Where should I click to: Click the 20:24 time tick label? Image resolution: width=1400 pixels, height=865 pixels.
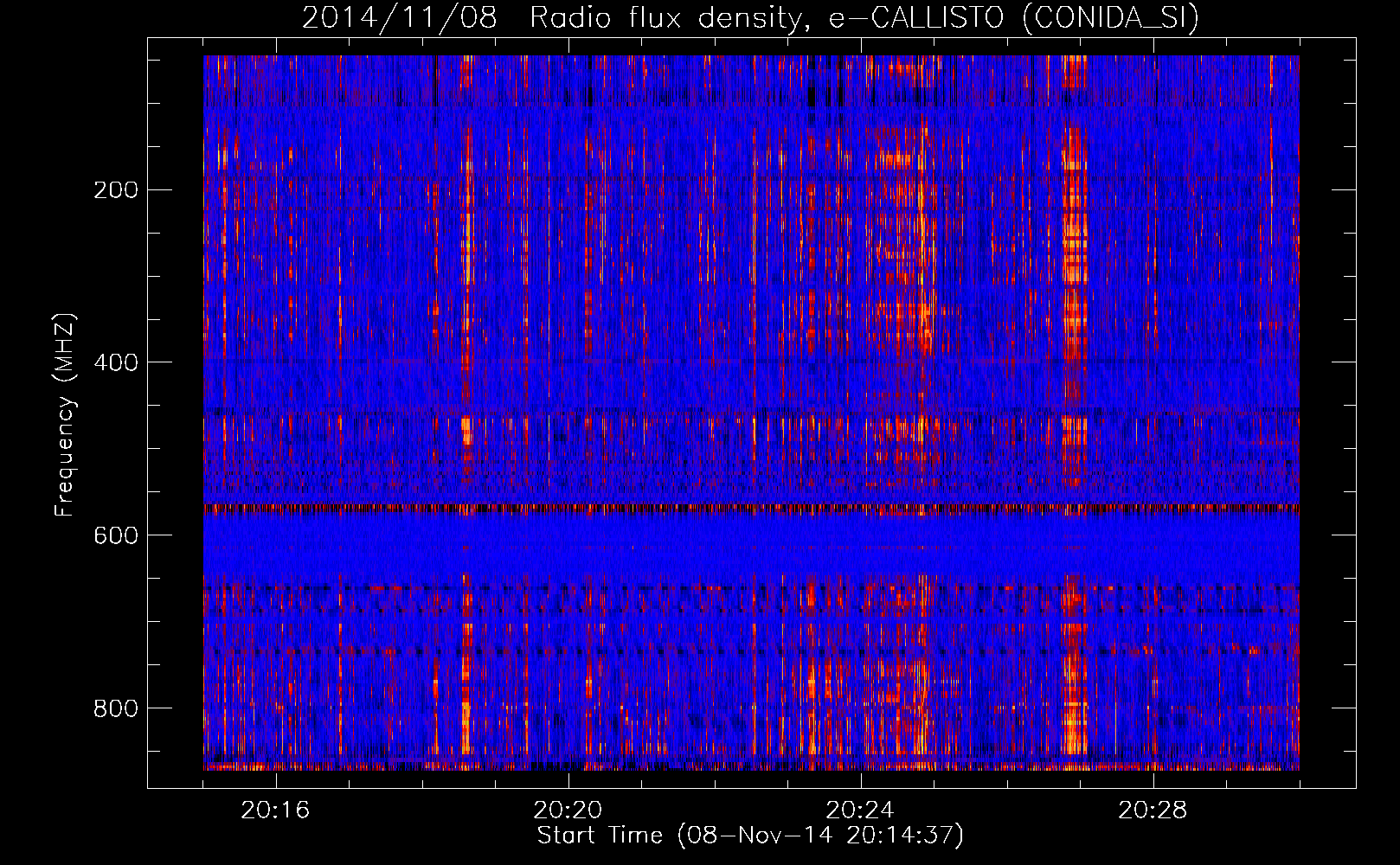[860, 811]
